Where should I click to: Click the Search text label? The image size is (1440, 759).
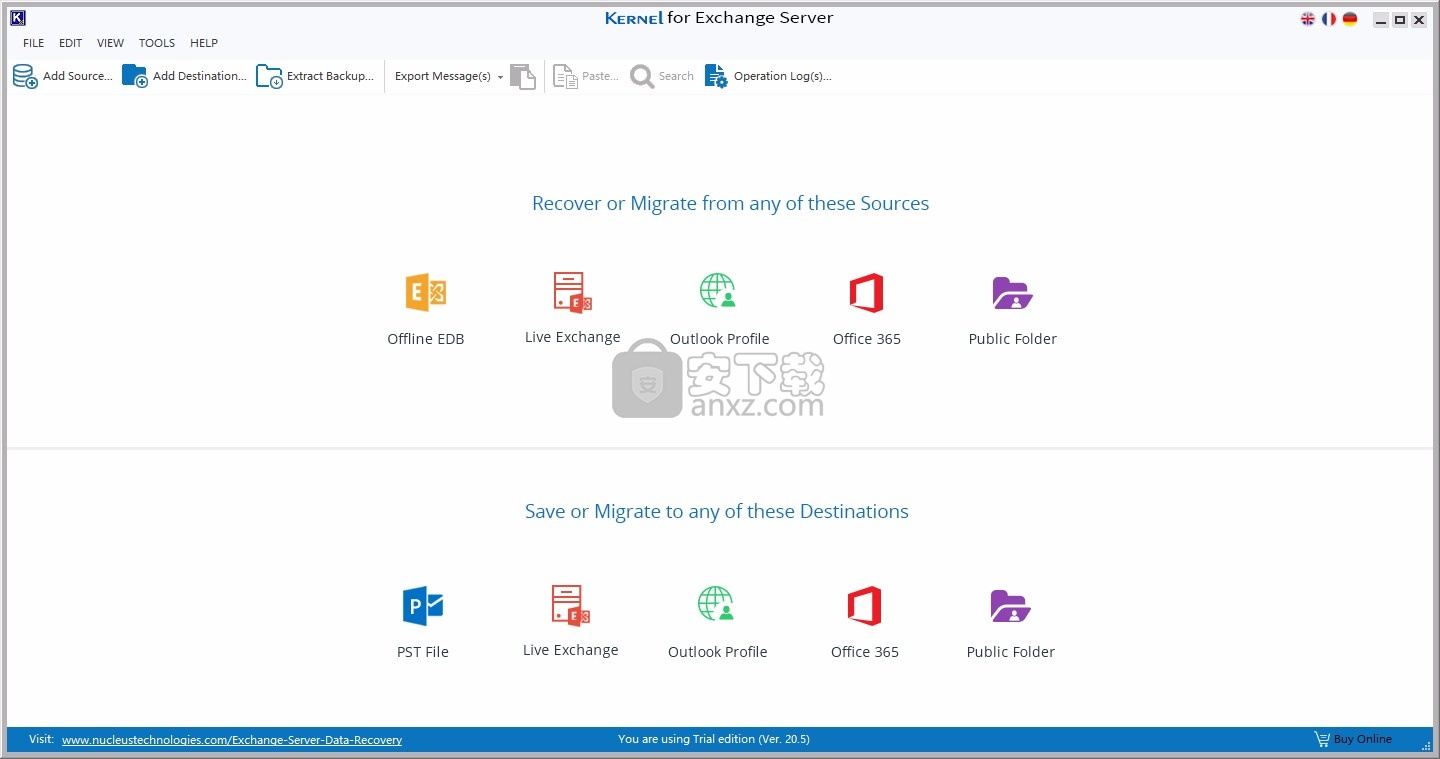676,76
